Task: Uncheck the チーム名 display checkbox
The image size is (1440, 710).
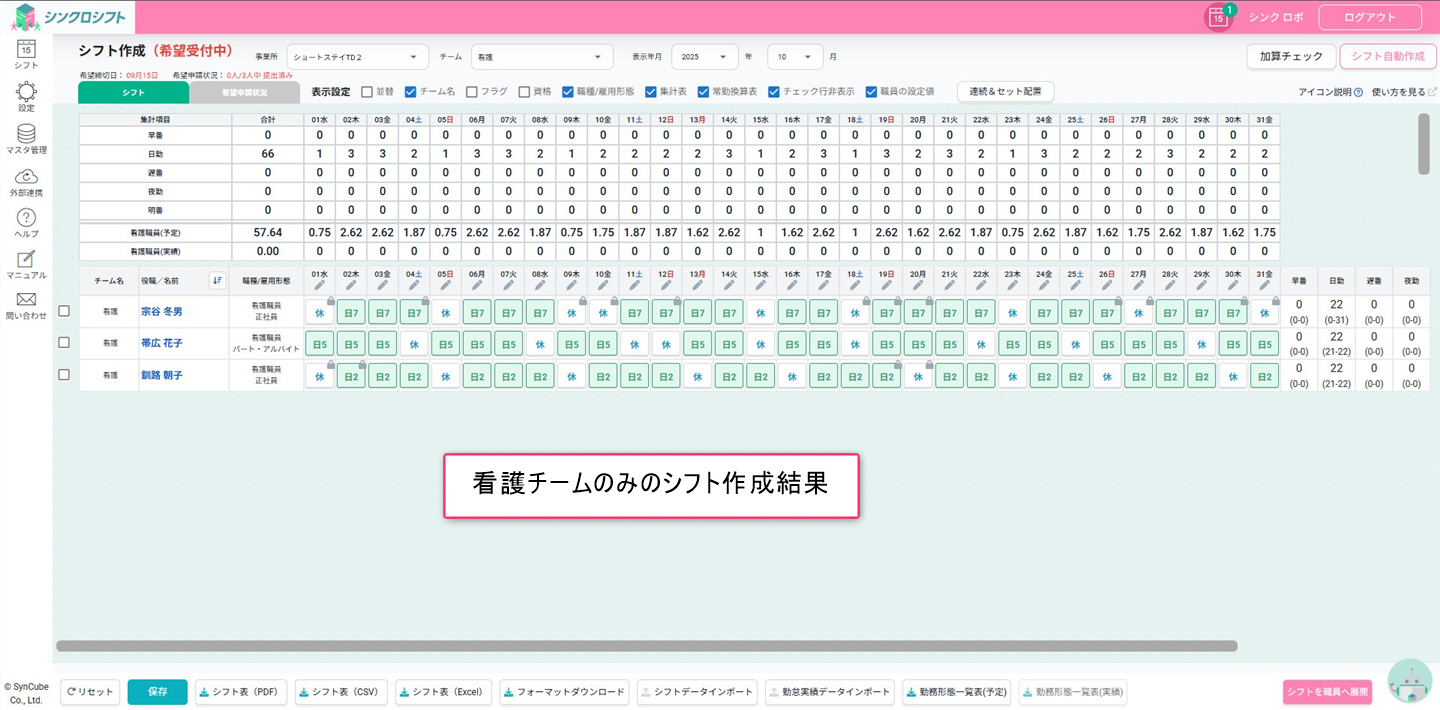Action: pyautogui.click(x=410, y=91)
